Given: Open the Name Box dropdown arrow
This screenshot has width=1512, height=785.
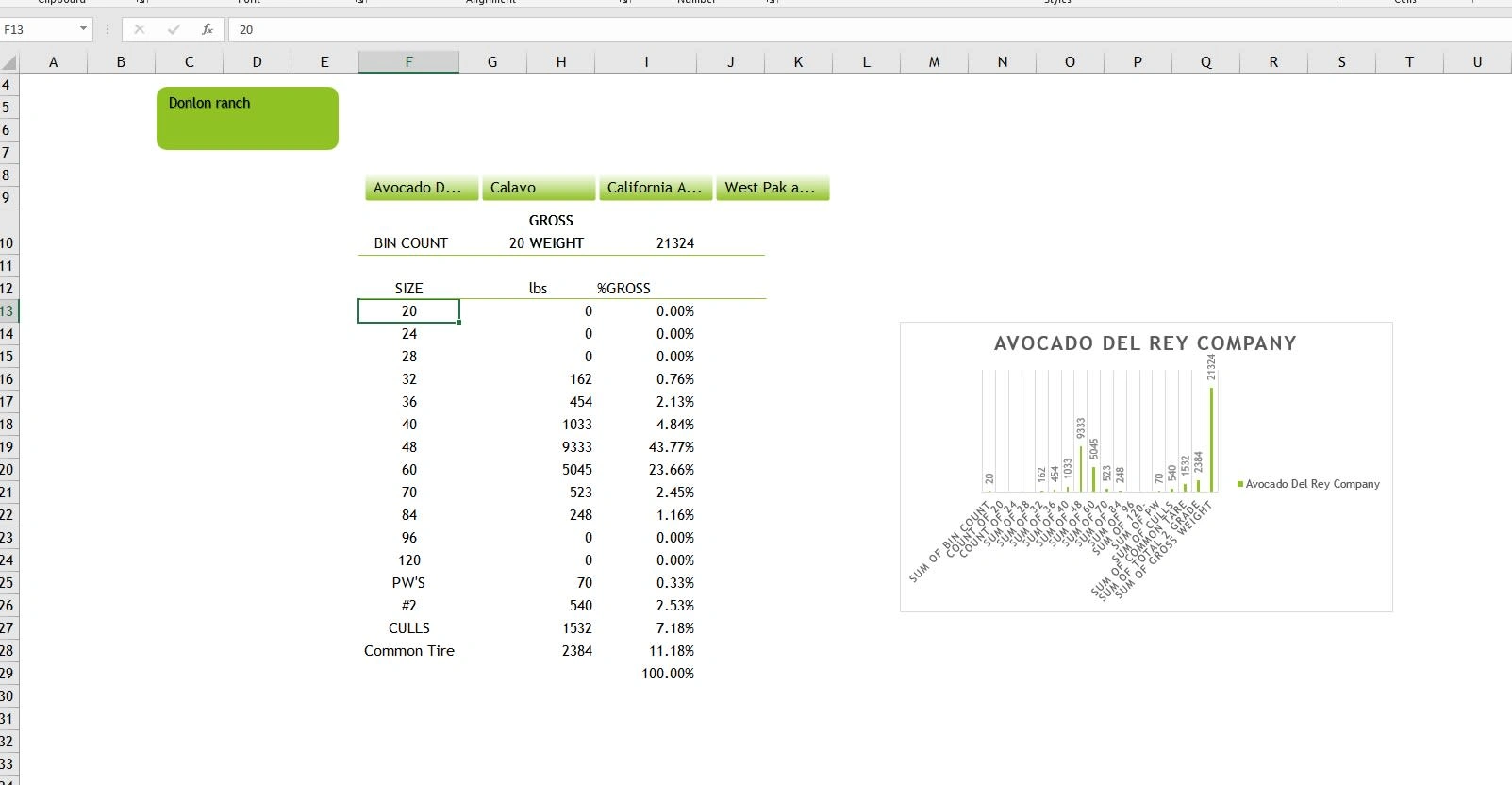Looking at the screenshot, I should [83, 29].
